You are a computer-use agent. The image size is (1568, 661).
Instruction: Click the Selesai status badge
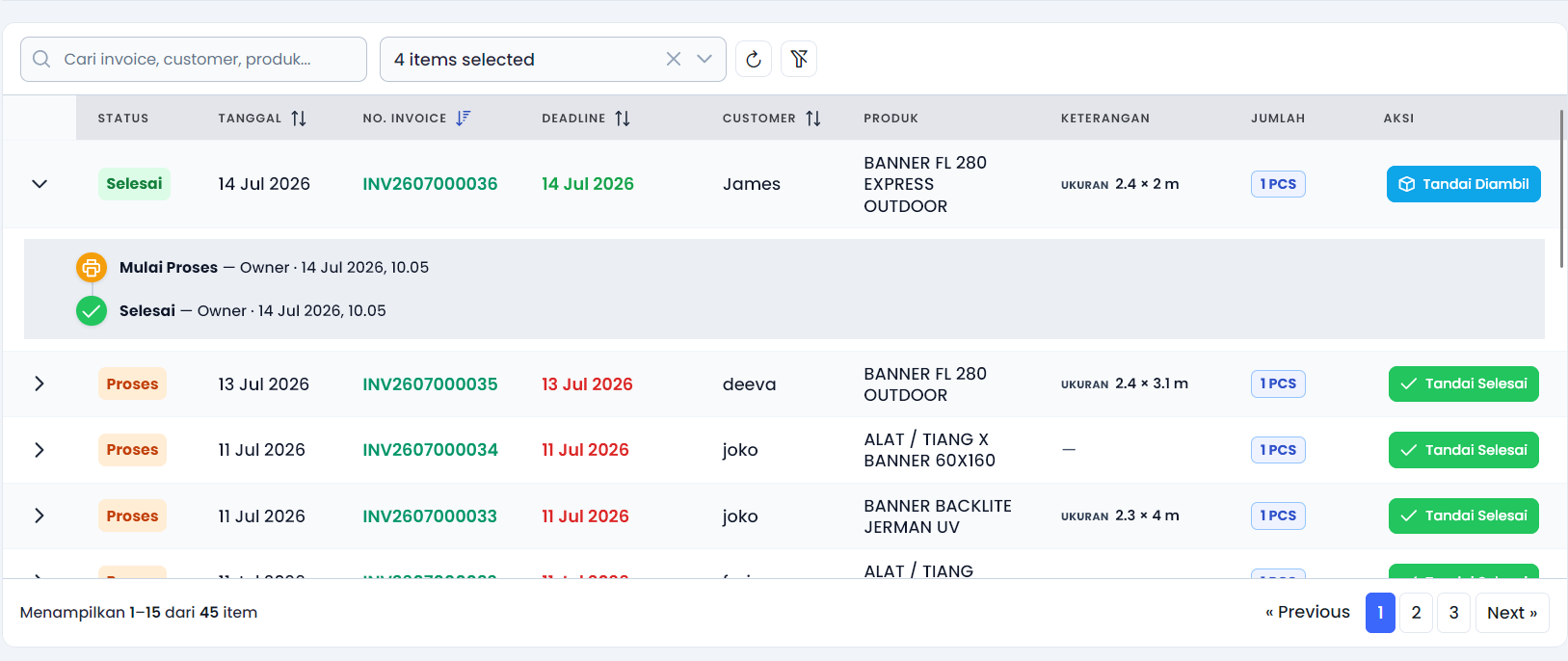coord(134,184)
